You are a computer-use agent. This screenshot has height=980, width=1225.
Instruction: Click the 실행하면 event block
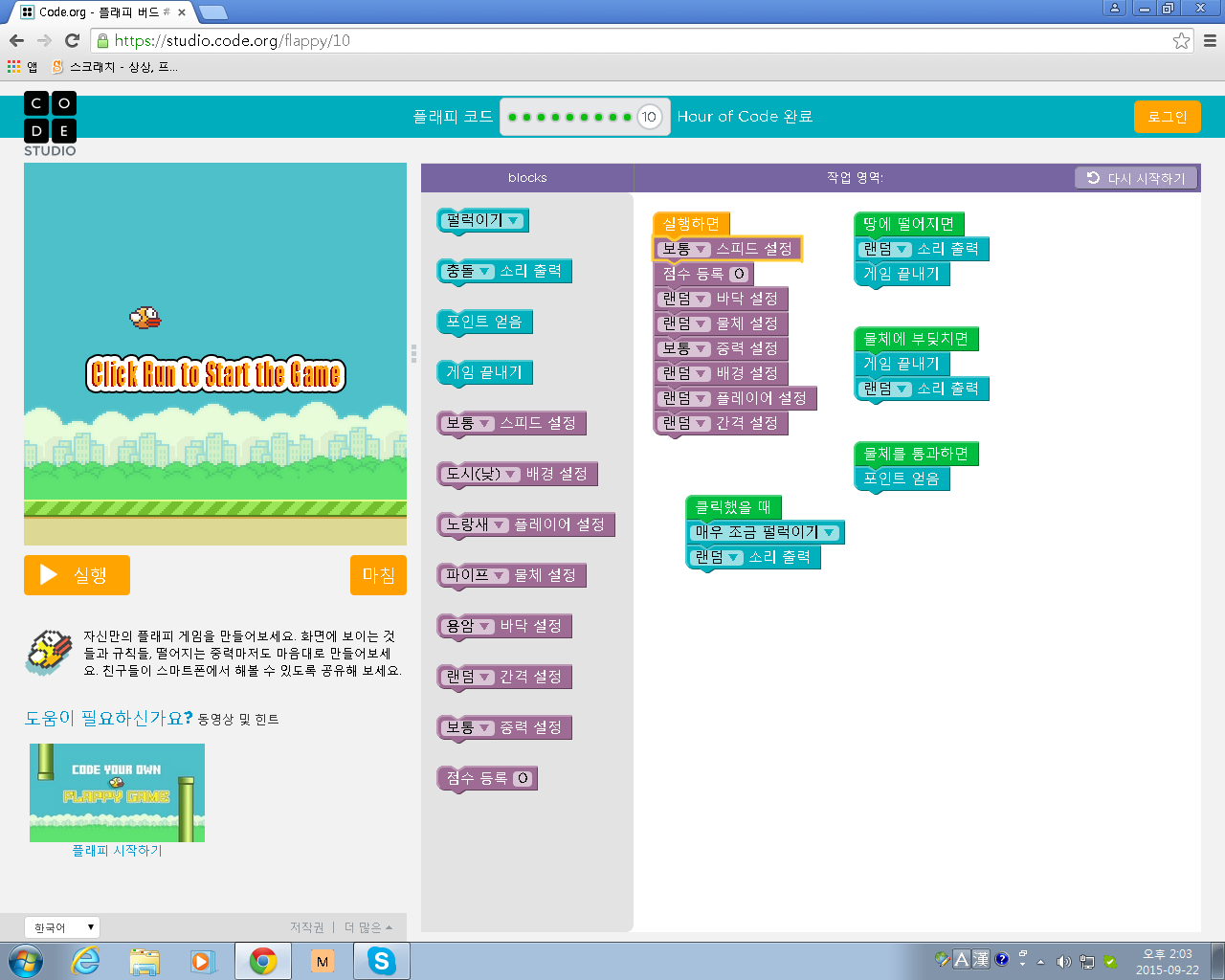point(691,224)
